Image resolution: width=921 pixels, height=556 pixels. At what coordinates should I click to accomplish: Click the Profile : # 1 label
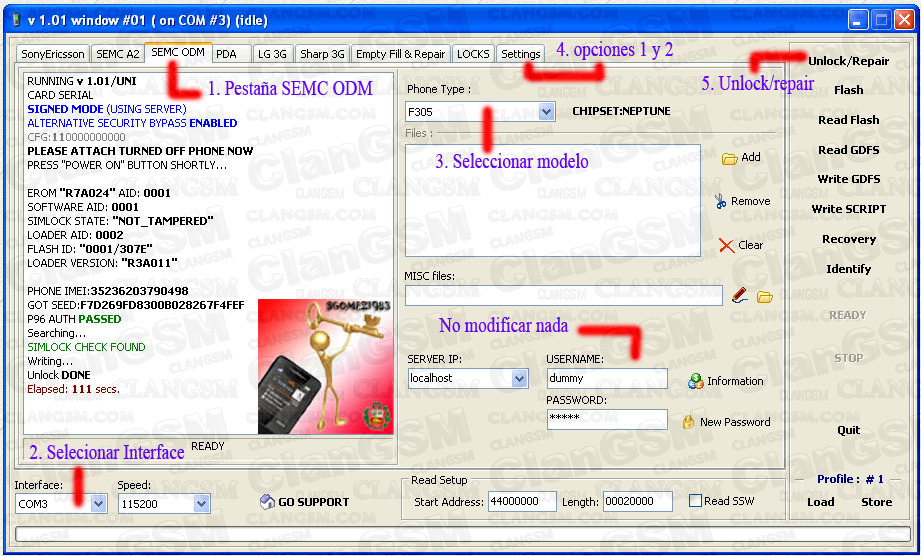coord(850,479)
